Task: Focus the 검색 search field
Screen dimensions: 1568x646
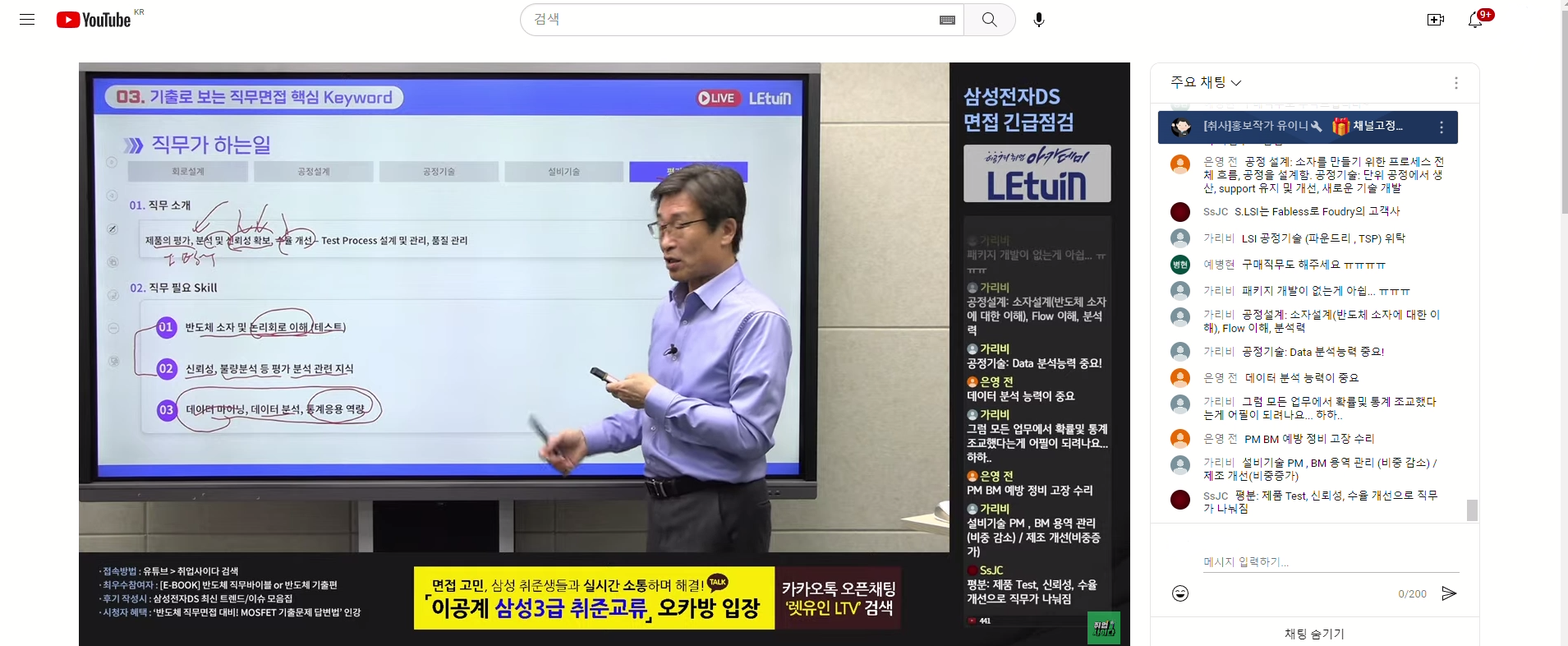Action: click(x=731, y=20)
